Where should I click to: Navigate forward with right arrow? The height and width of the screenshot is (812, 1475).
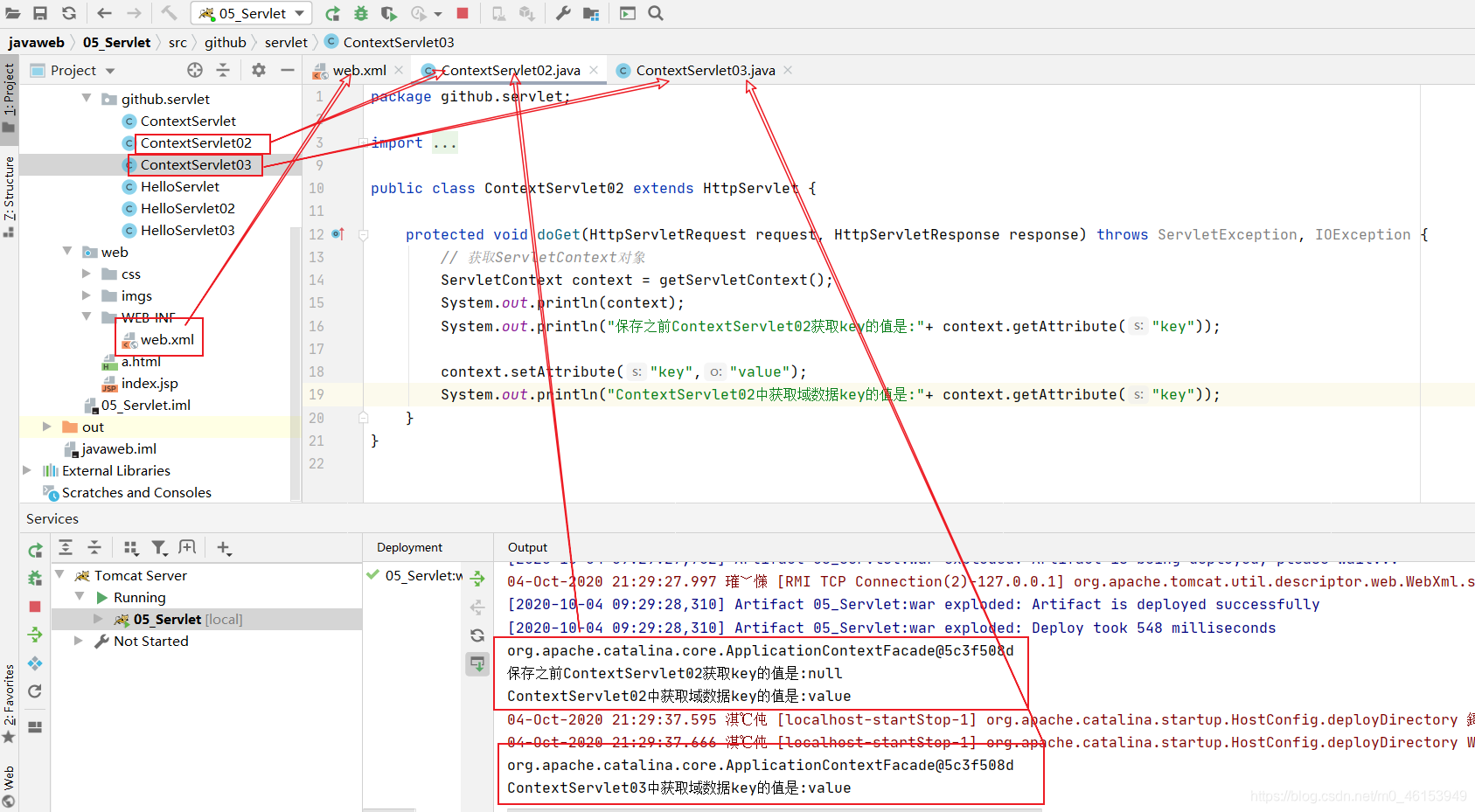tap(134, 13)
